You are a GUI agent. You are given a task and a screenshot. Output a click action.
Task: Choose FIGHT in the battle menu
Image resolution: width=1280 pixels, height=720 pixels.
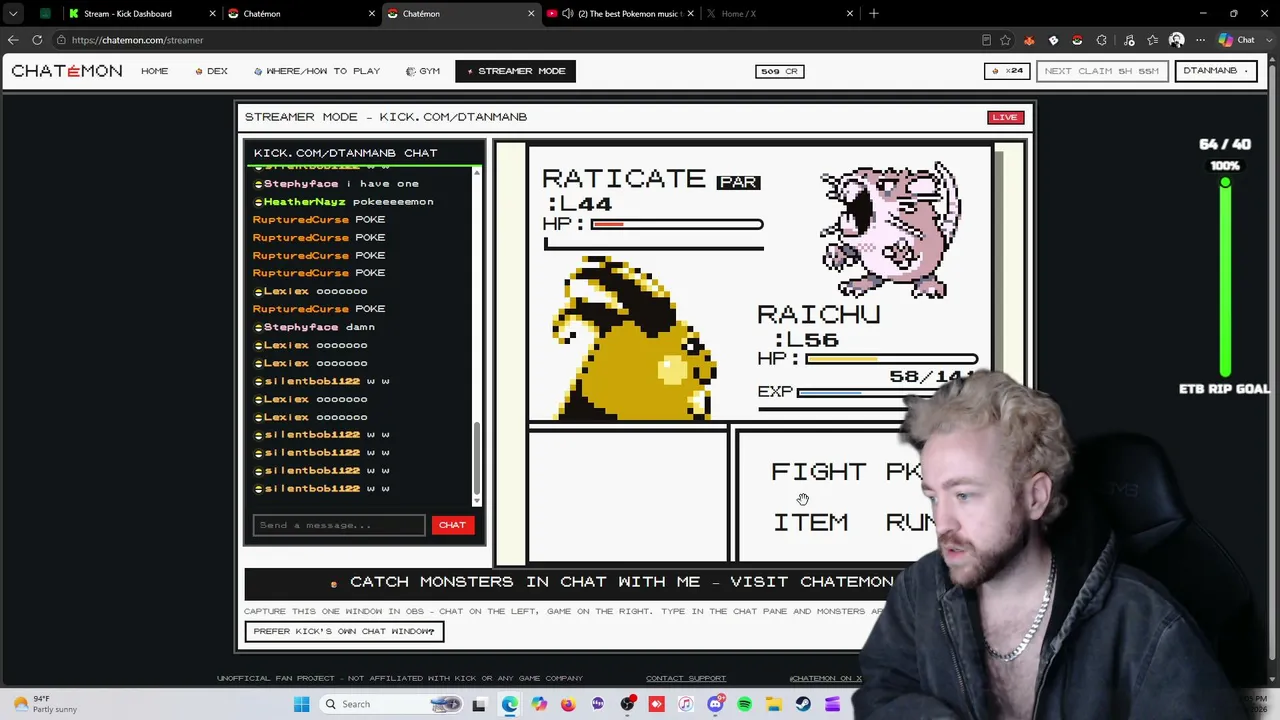point(818,471)
